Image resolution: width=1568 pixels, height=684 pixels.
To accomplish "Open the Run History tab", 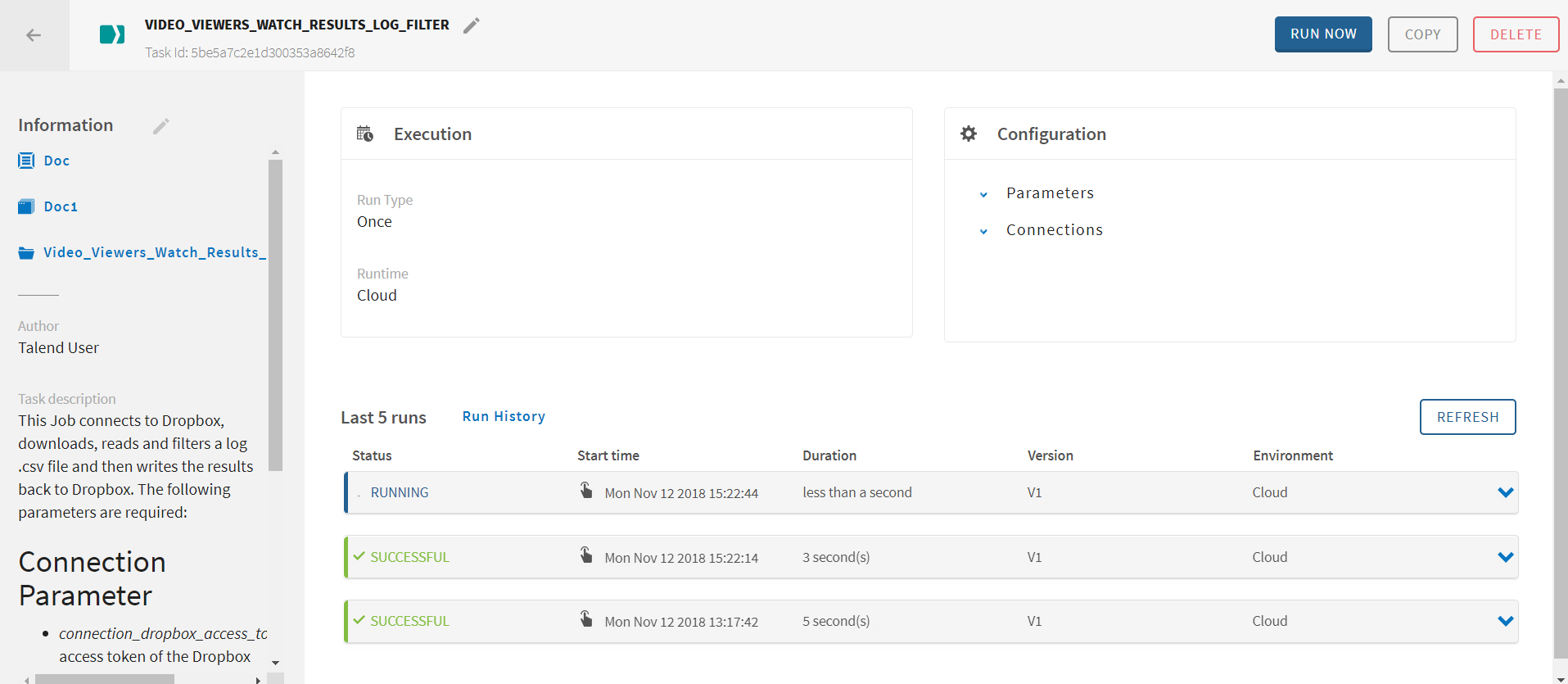I will [504, 416].
